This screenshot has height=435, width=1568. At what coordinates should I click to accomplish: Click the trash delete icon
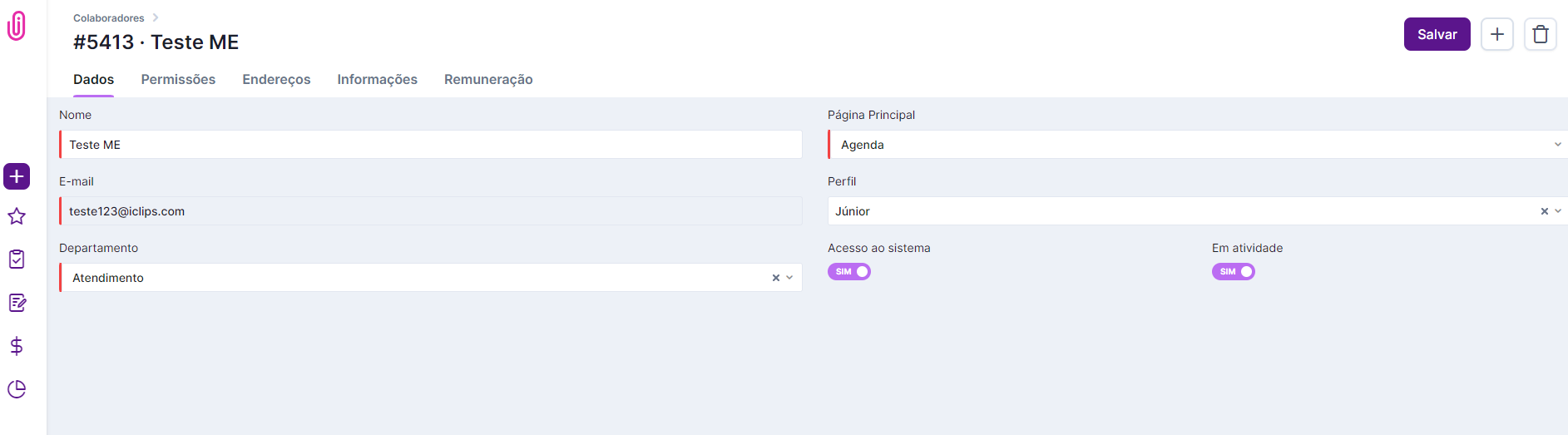pyautogui.click(x=1540, y=34)
